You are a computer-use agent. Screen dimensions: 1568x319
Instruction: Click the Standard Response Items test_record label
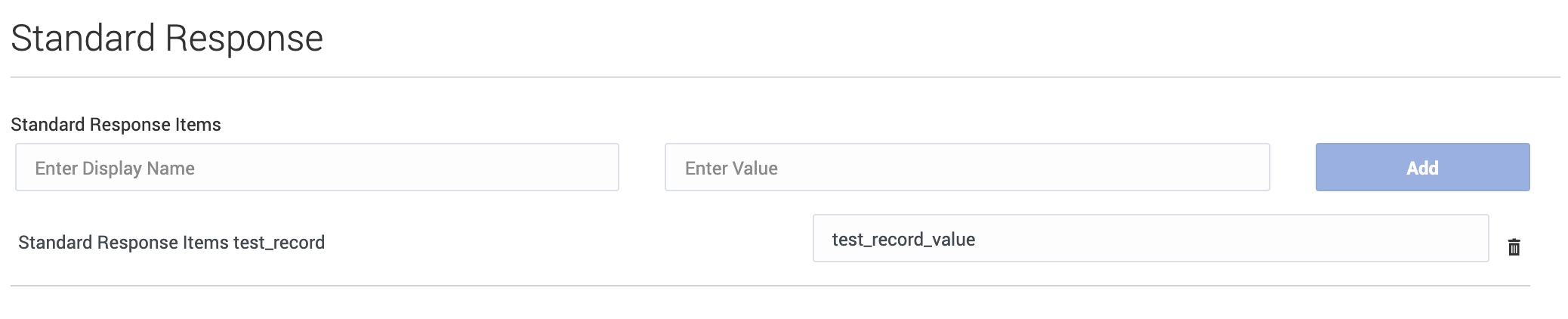(171, 243)
